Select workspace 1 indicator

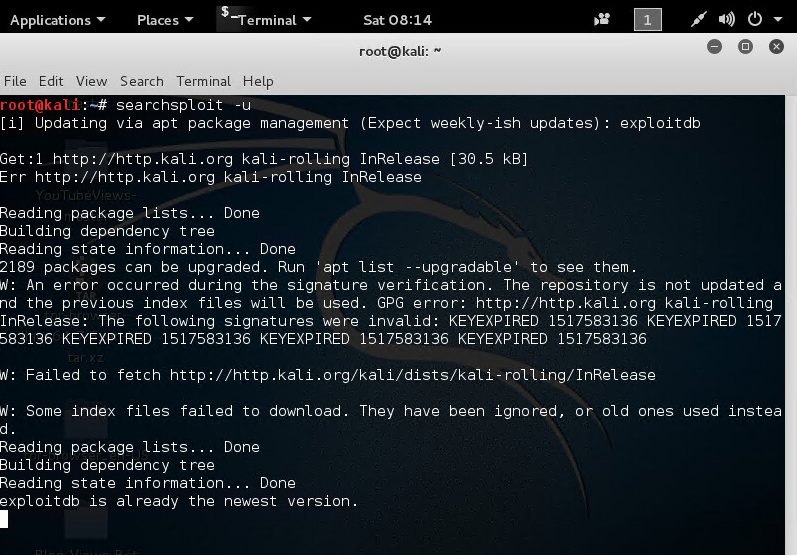[648, 20]
